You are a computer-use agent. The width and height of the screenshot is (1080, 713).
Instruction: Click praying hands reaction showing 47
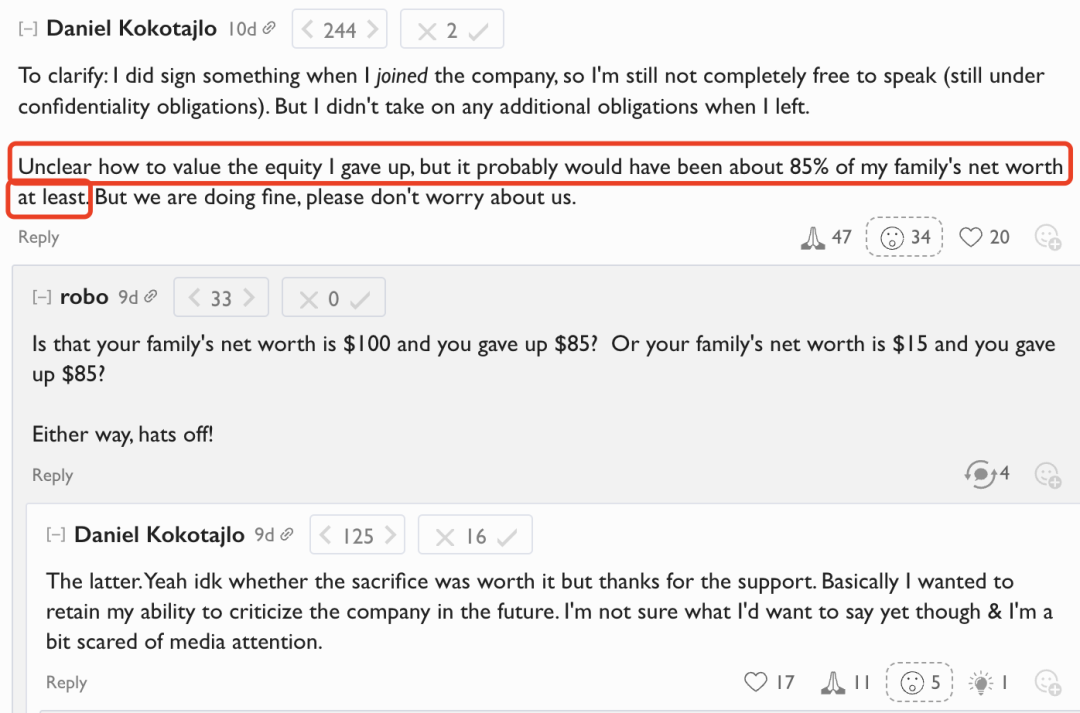[826, 237]
